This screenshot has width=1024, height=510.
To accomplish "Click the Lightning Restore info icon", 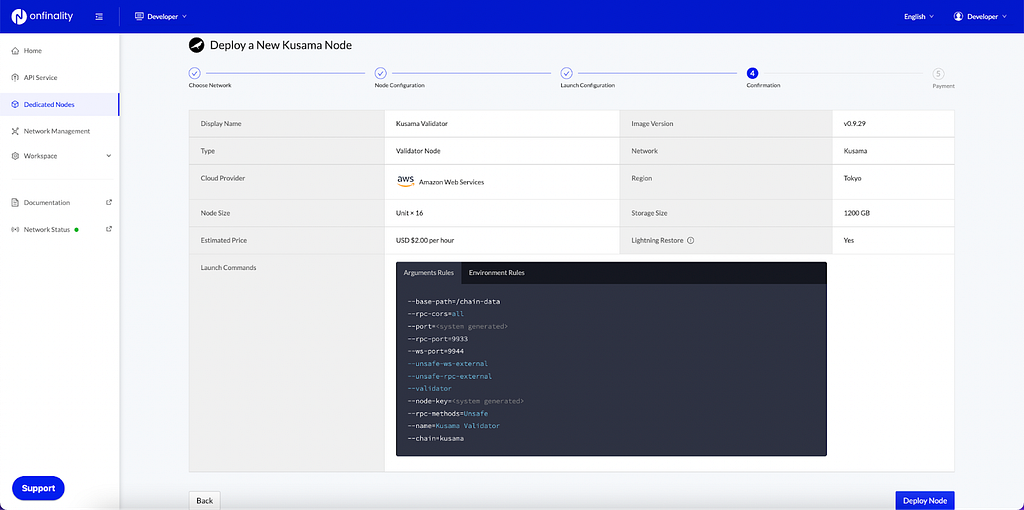I will [690, 240].
